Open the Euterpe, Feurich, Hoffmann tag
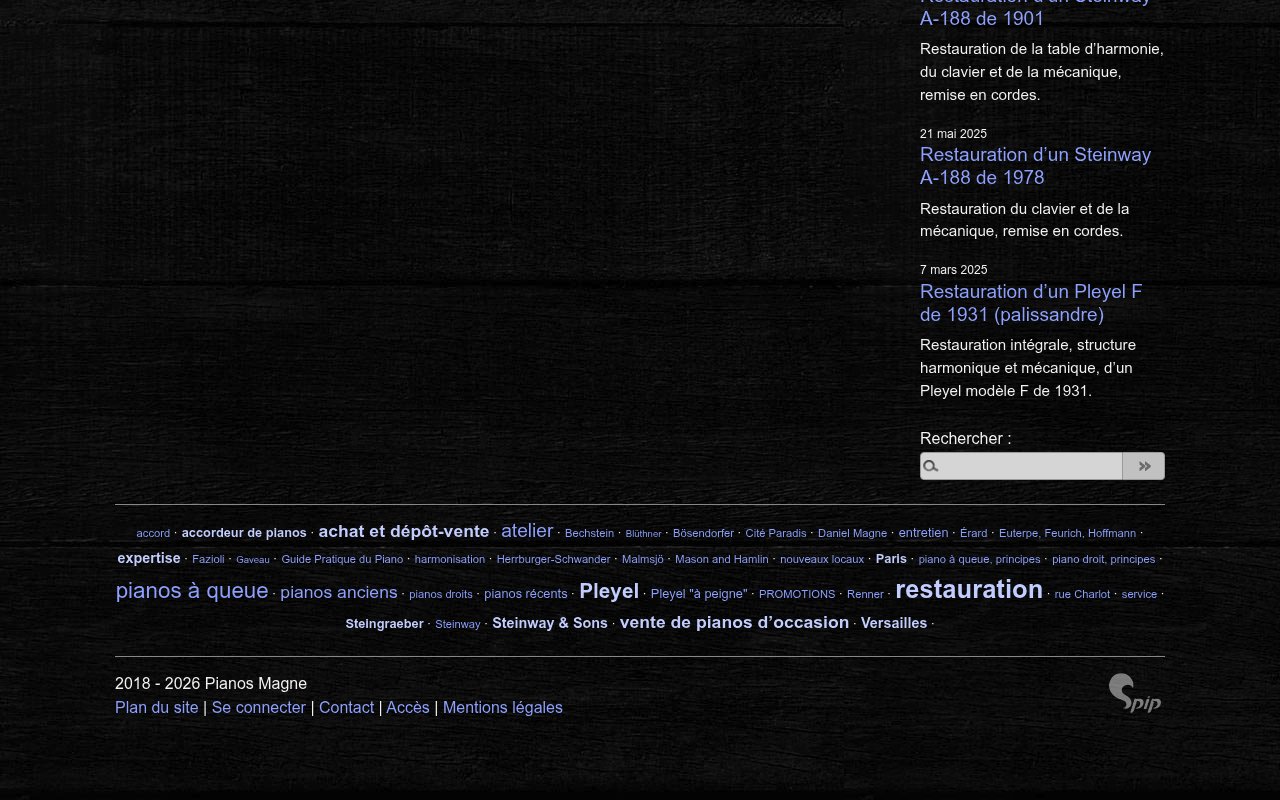 pyautogui.click(x=1067, y=533)
